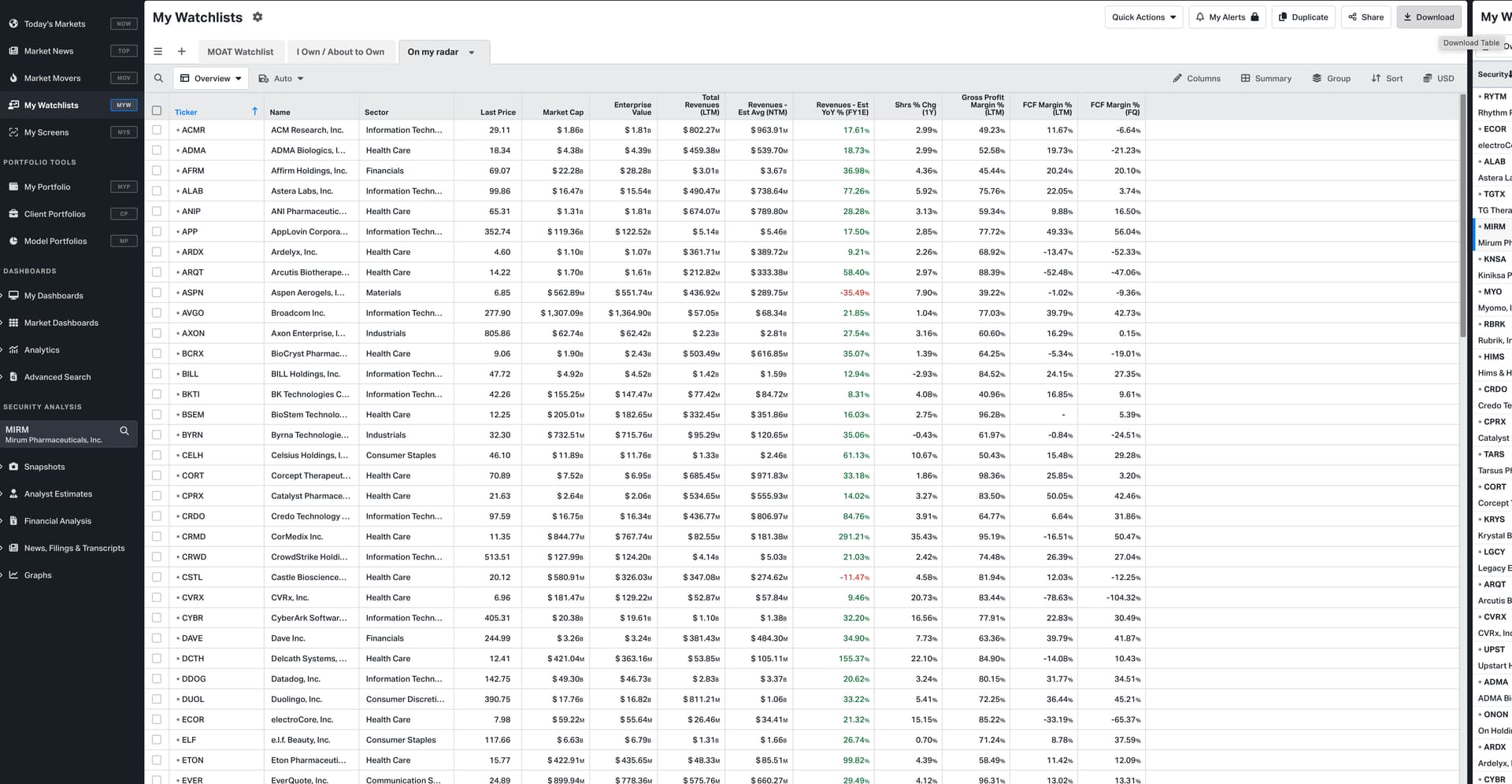Viewport: 1512px width, 784px height.
Task: Click Sector column header
Action: tap(376, 113)
